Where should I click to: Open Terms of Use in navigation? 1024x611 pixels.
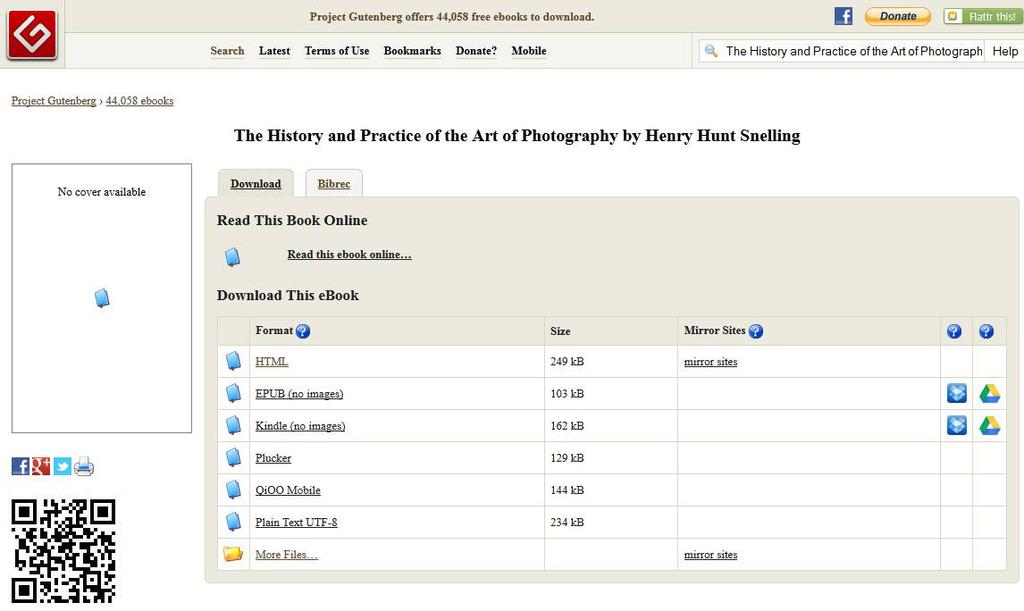[x=337, y=51]
